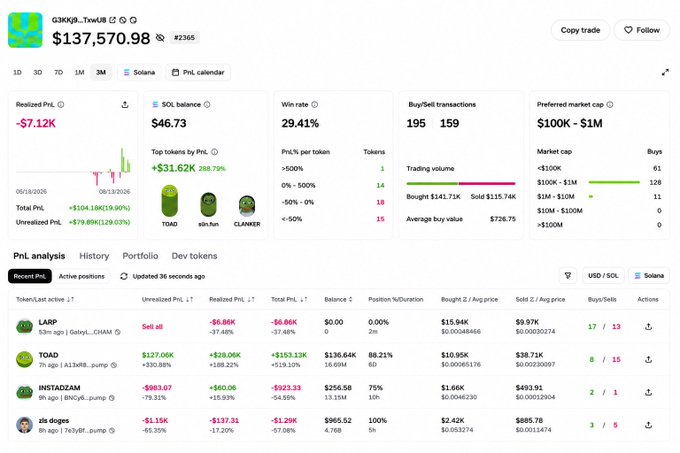Select the 1D time range
680x453 pixels.
(x=17, y=72)
